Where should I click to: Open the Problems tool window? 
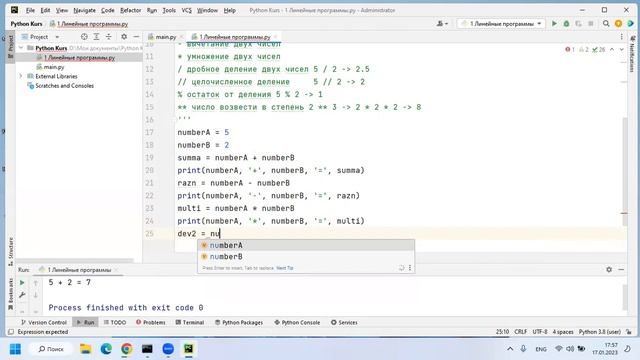point(151,322)
